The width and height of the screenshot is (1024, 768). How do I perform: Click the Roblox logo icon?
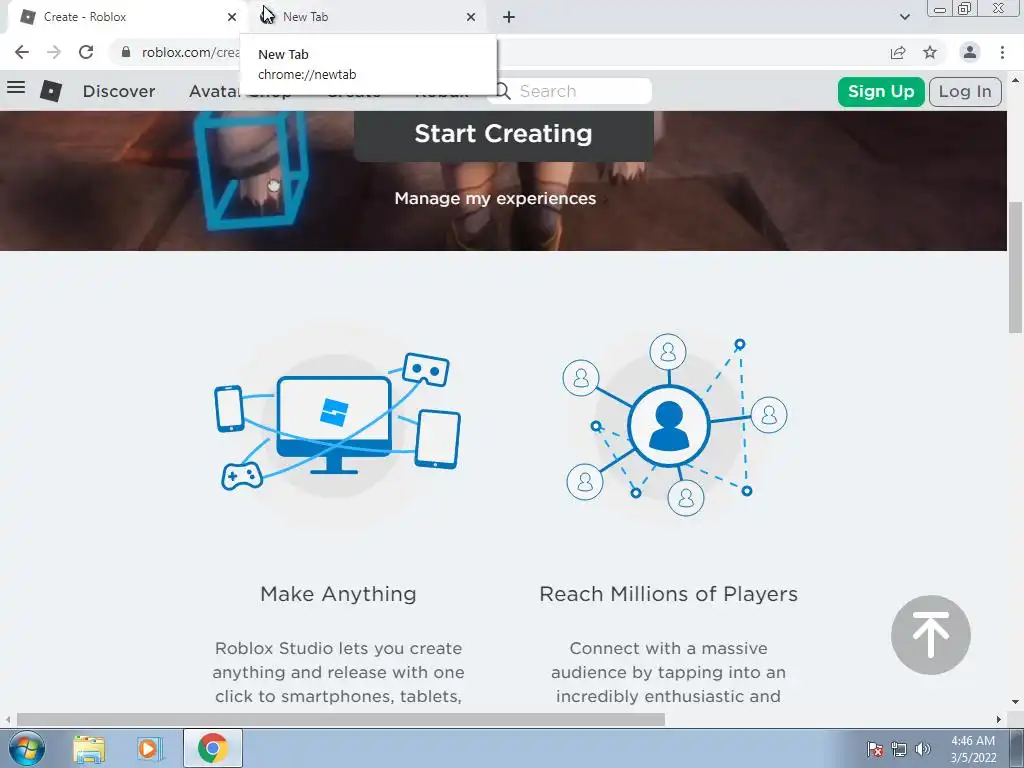tap(51, 91)
